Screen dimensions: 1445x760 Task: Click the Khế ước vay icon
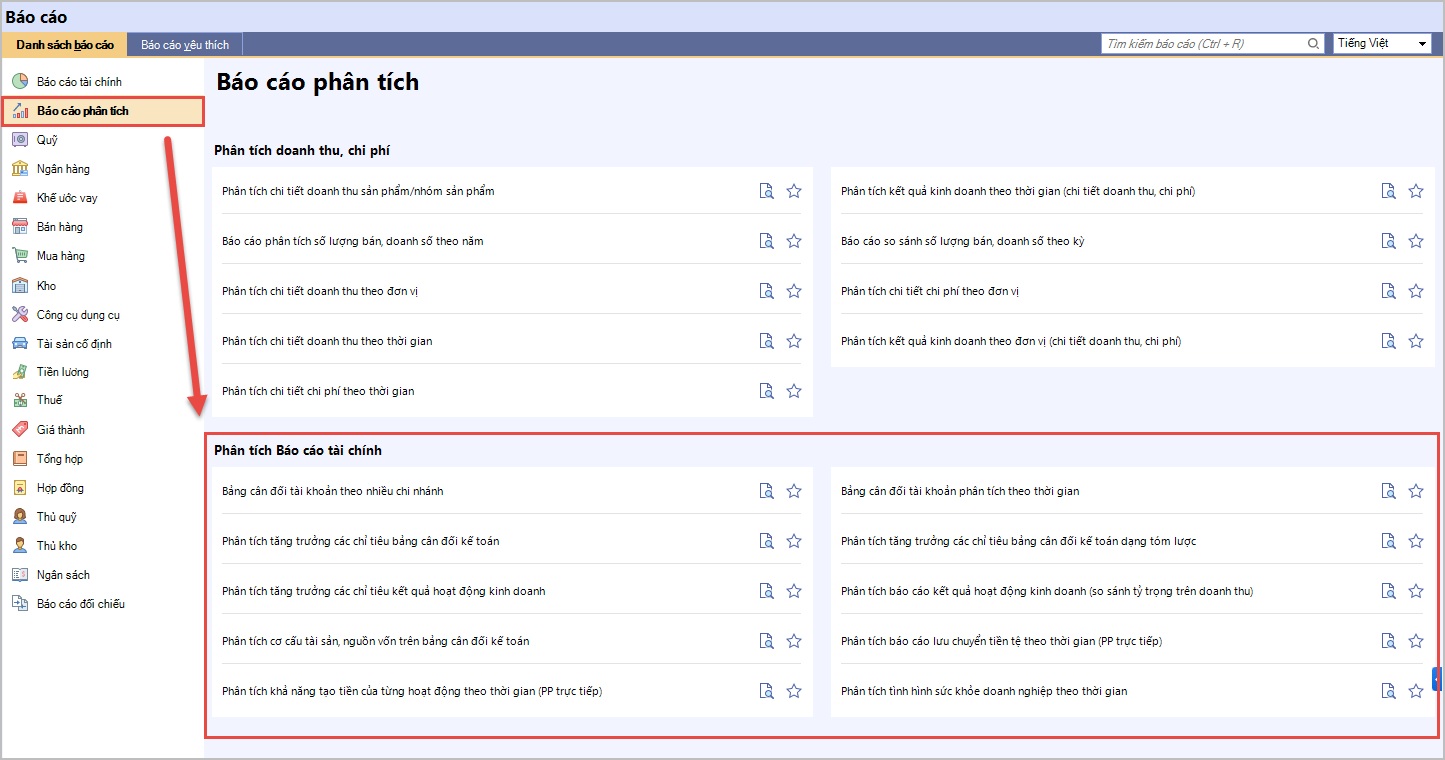(x=20, y=198)
